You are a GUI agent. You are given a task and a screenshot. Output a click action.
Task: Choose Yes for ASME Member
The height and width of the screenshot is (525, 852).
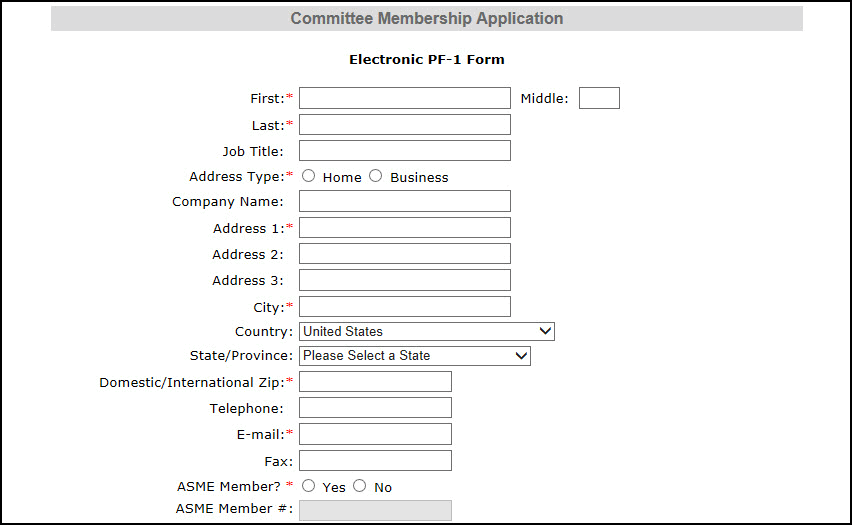(309, 486)
